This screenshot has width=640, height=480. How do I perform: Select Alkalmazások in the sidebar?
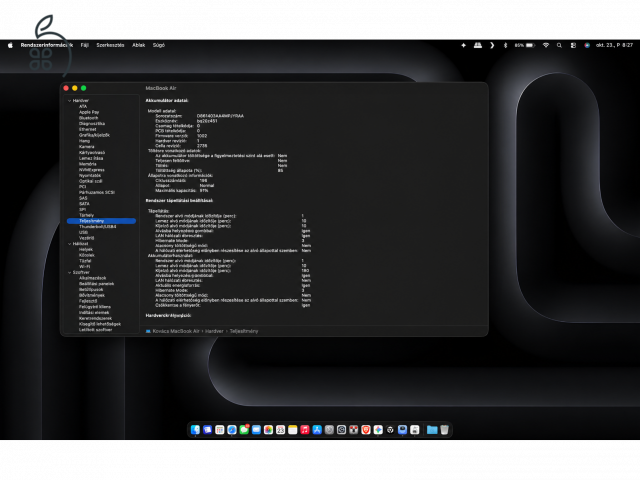93,278
